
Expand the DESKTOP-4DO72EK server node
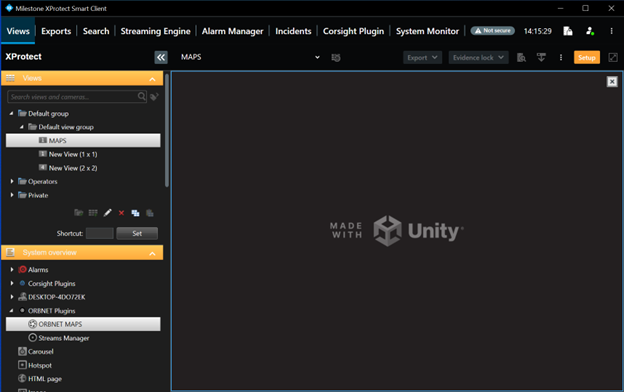pyautogui.click(x=12, y=297)
